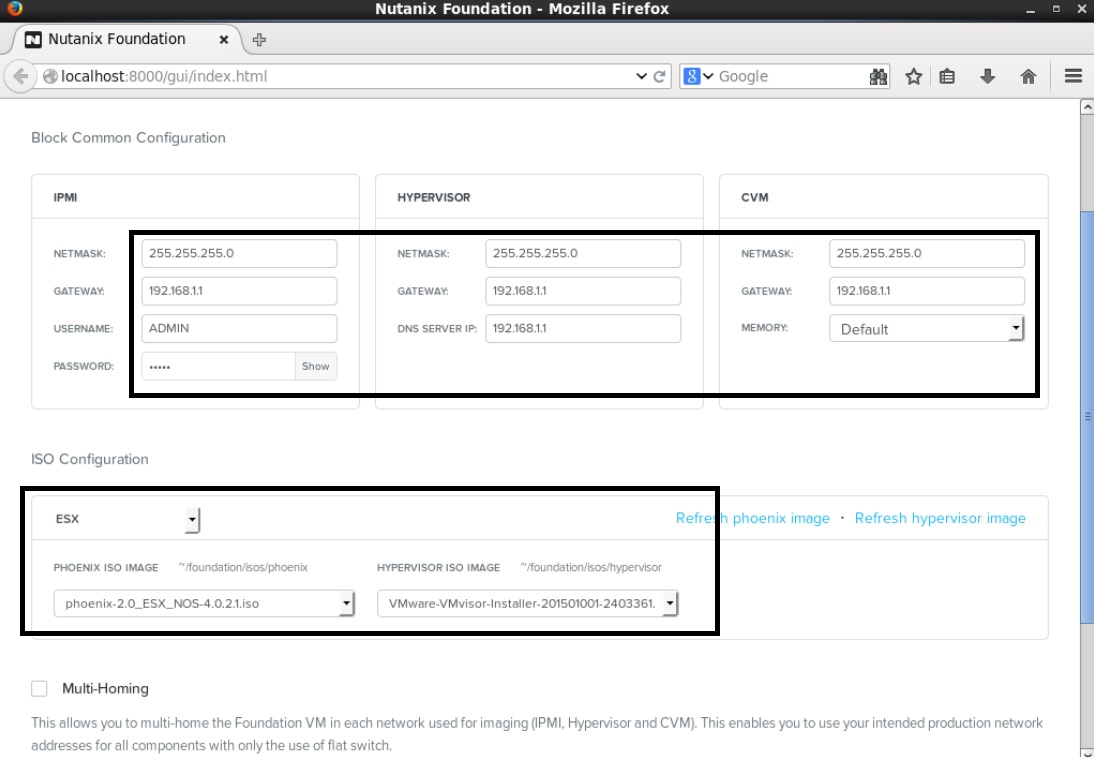The image size is (1094, 757).
Task: Click the Hypervisor DNS server IP field
Action: click(x=582, y=328)
